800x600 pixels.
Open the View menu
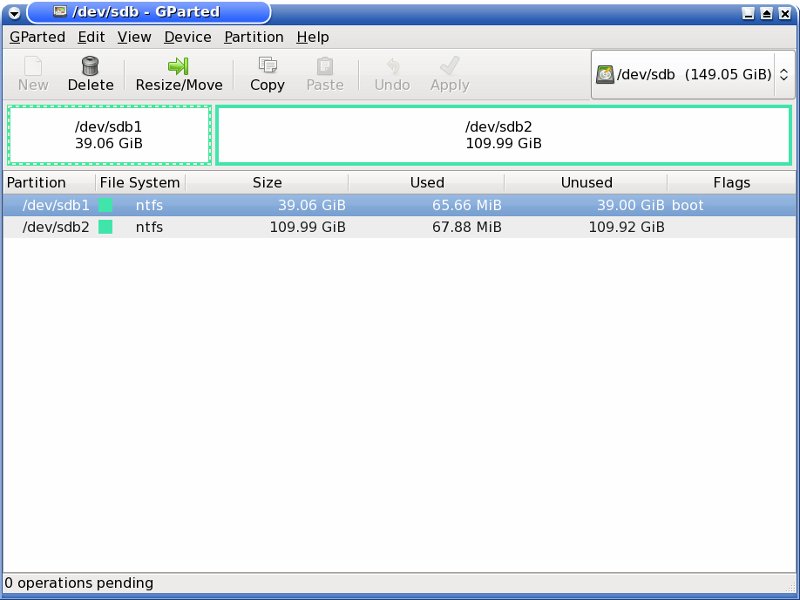click(x=134, y=37)
